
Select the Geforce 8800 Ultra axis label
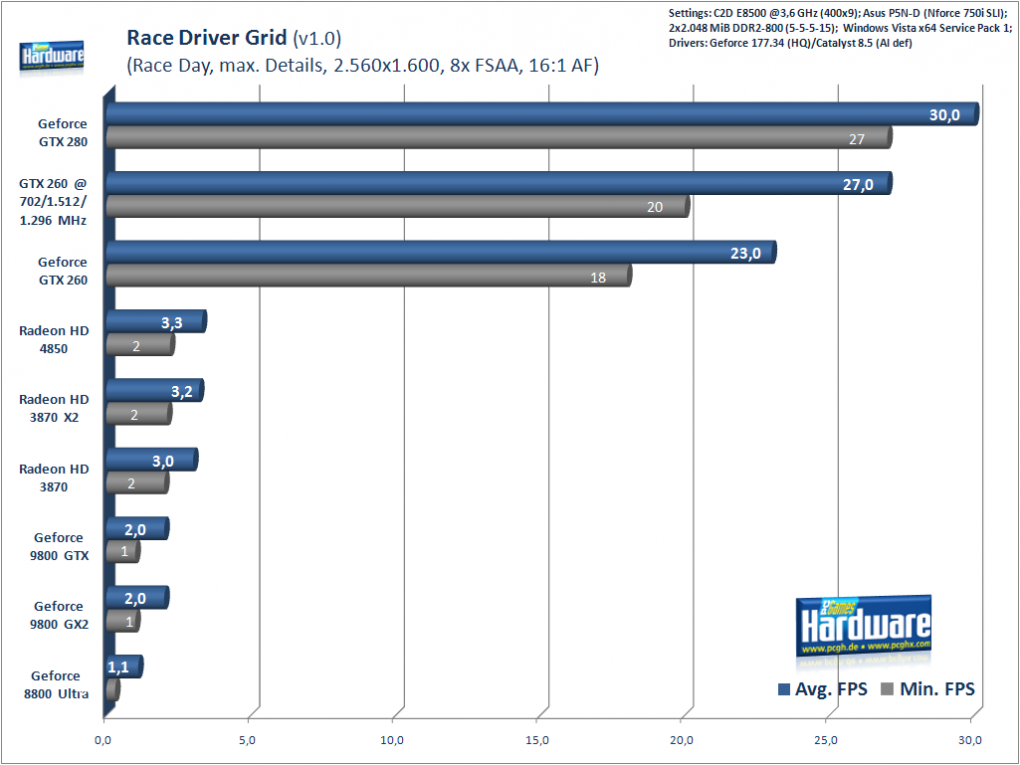pyautogui.click(x=57, y=684)
